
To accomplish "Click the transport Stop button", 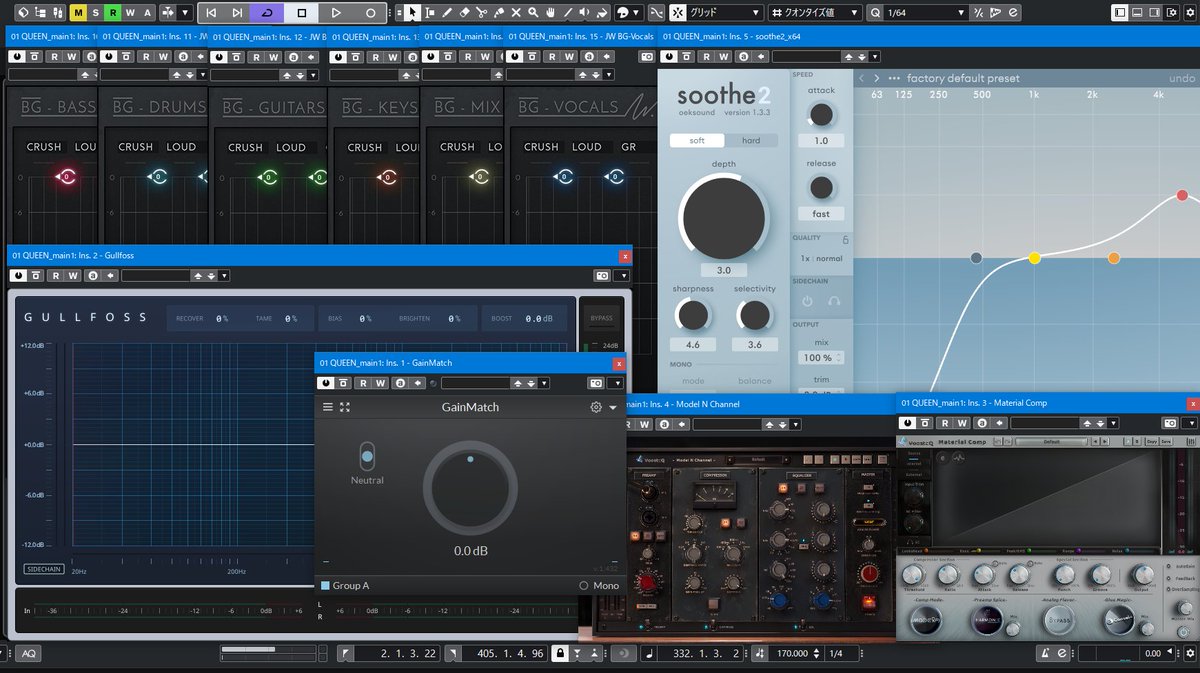I will [x=302, y=13].
